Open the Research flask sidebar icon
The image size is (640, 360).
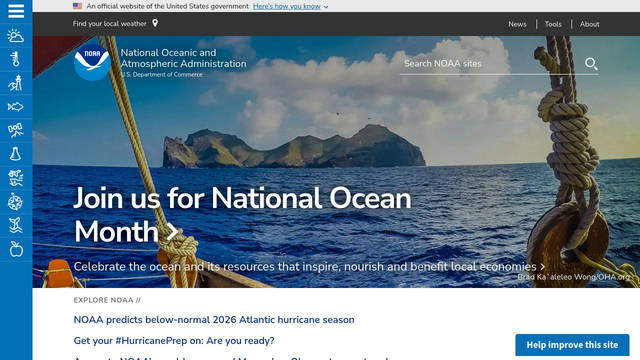pos(16,154)
